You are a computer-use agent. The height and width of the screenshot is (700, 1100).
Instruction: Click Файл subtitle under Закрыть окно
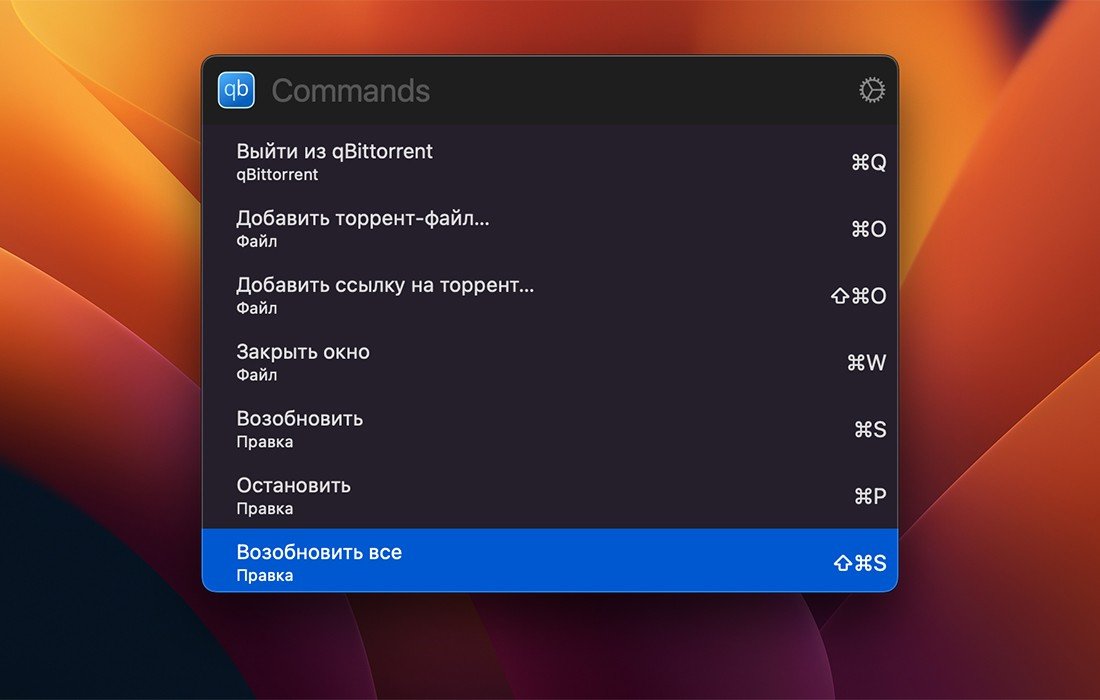[257, 375]
